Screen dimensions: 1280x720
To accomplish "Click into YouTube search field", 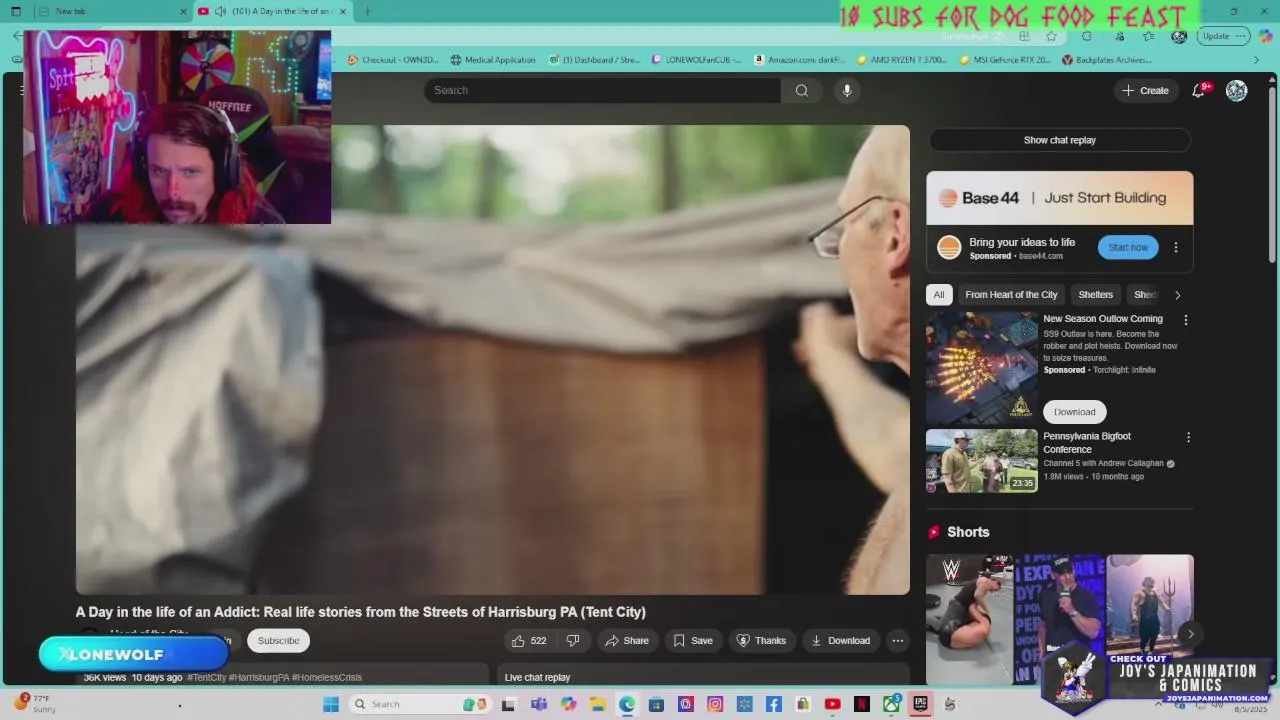I will (x=602, y=90).
